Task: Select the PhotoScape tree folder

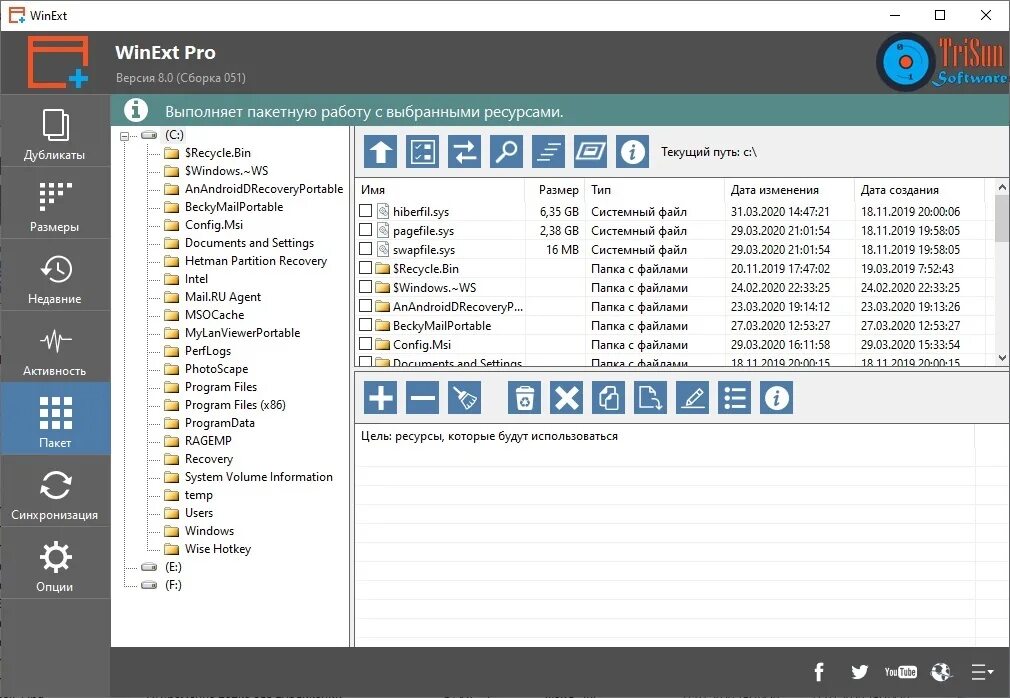Action: coord(216,369)
